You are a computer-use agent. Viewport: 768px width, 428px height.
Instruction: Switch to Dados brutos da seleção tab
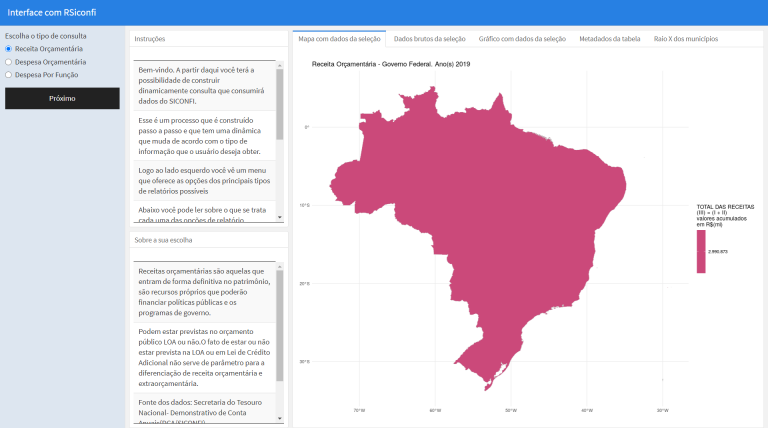click(x=430, y=39)
